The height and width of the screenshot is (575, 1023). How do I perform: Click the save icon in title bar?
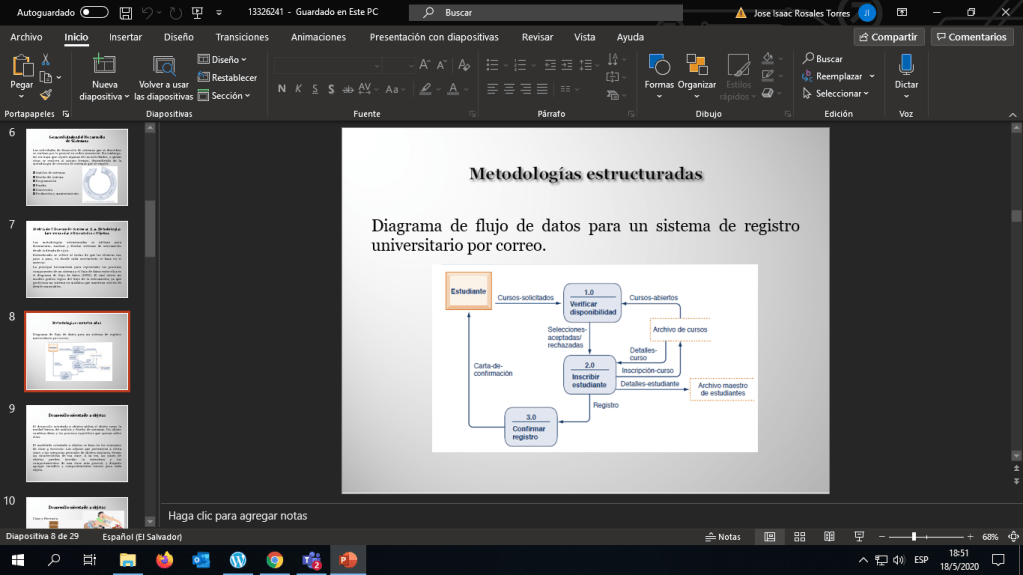pos(125,12)
